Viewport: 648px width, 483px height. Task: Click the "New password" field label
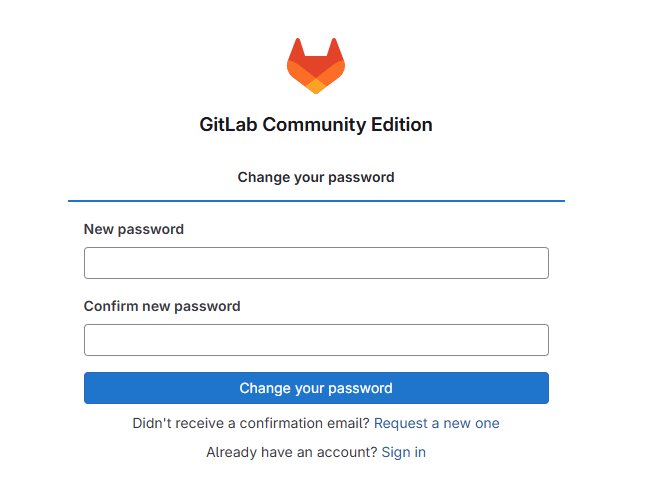134,229
